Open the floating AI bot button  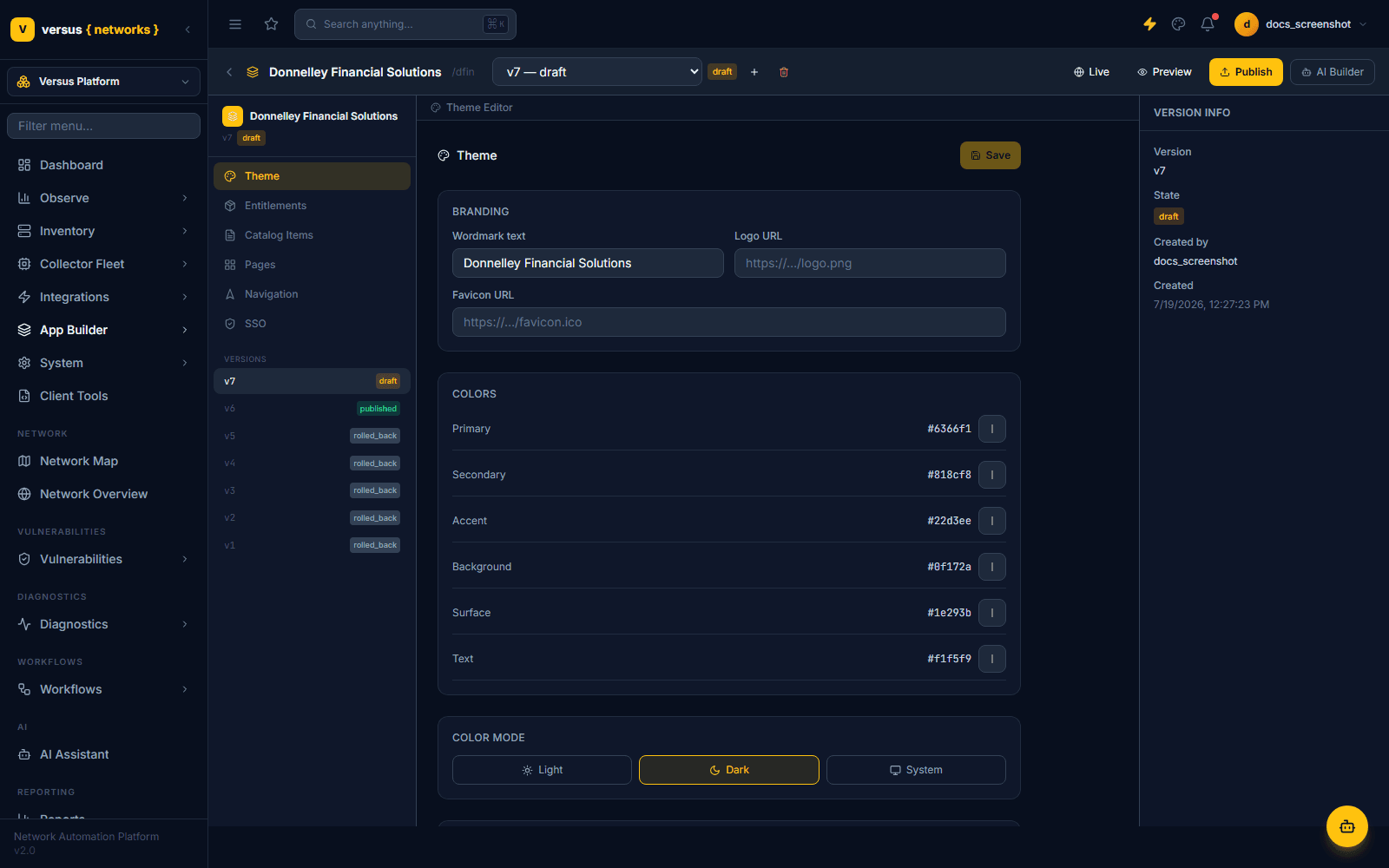(1346, 826)
